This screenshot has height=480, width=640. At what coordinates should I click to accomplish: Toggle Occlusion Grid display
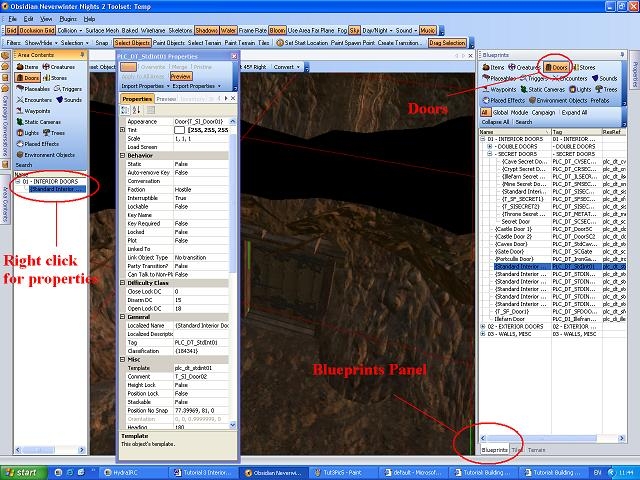pyautogui.click(x=36, y=31)
